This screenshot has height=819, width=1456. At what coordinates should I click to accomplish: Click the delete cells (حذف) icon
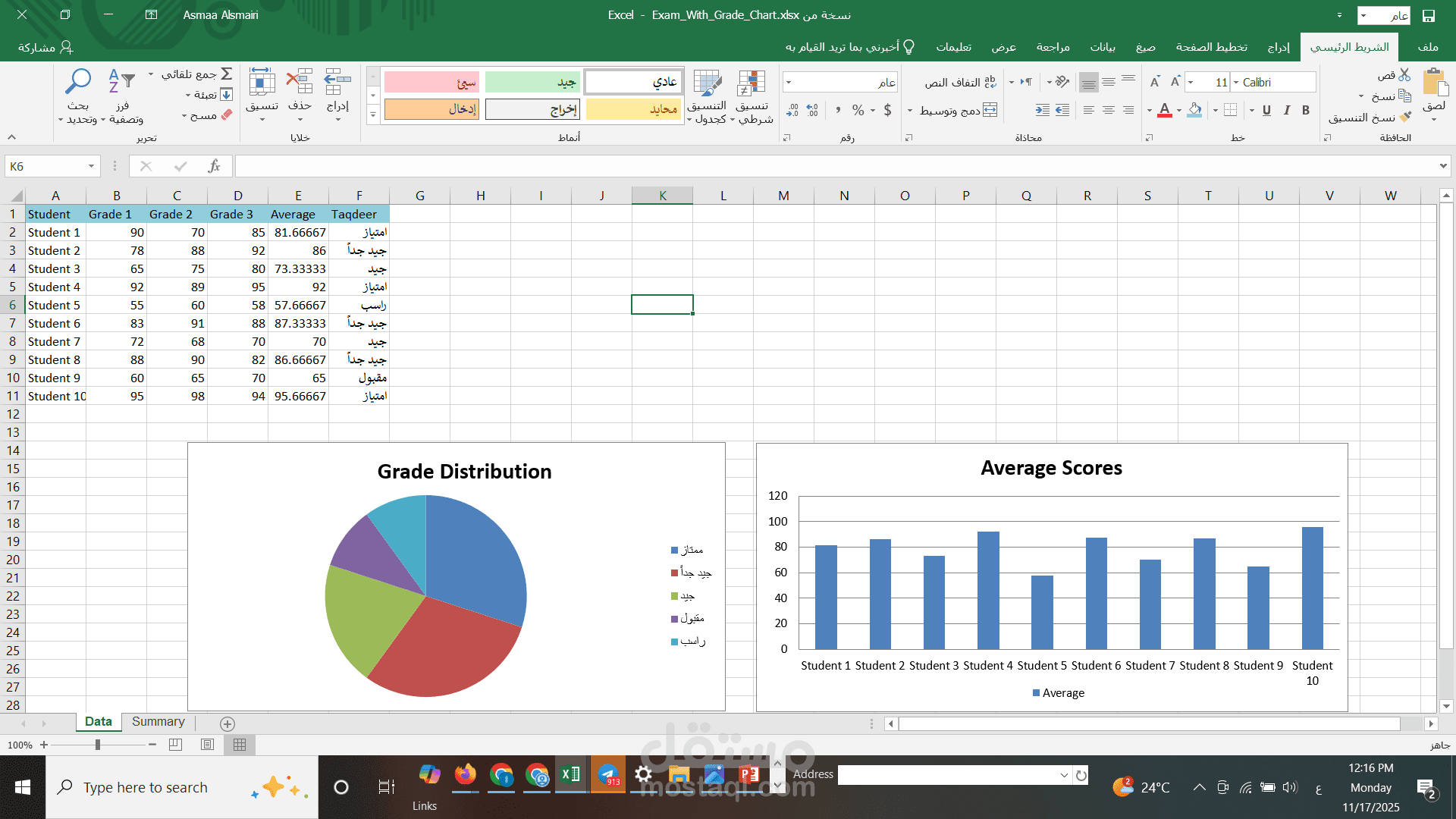[300, 83]
